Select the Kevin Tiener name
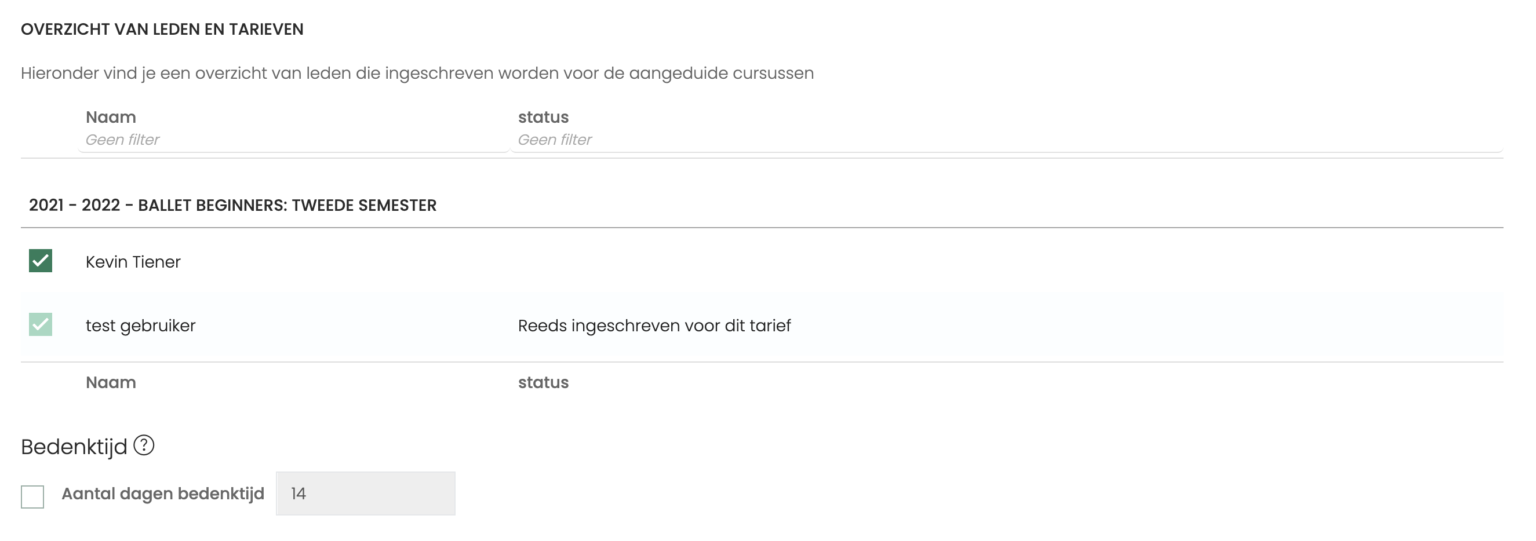 point(133,263)
